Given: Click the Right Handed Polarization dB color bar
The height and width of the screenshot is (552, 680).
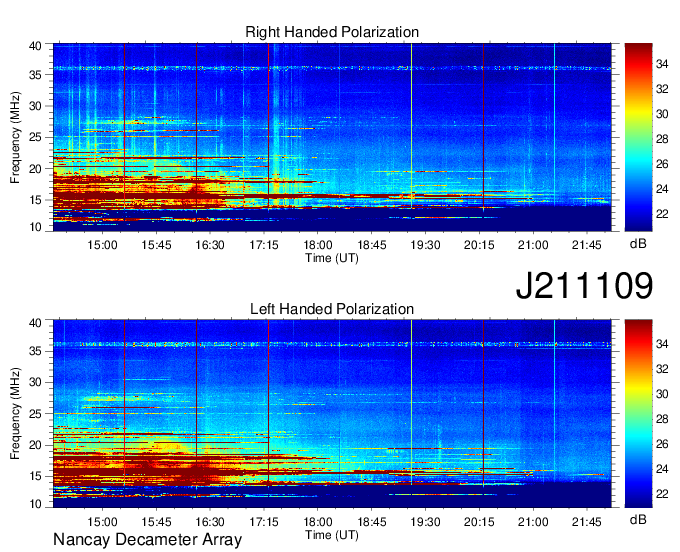Looking at the screenshot, I should click(x=638, y=137).
